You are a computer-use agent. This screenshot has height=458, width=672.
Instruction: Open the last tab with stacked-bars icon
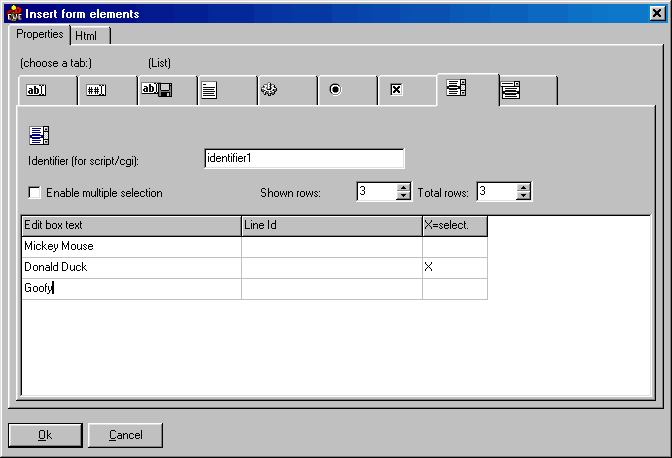pyautogui.click(x=511, y=90)
